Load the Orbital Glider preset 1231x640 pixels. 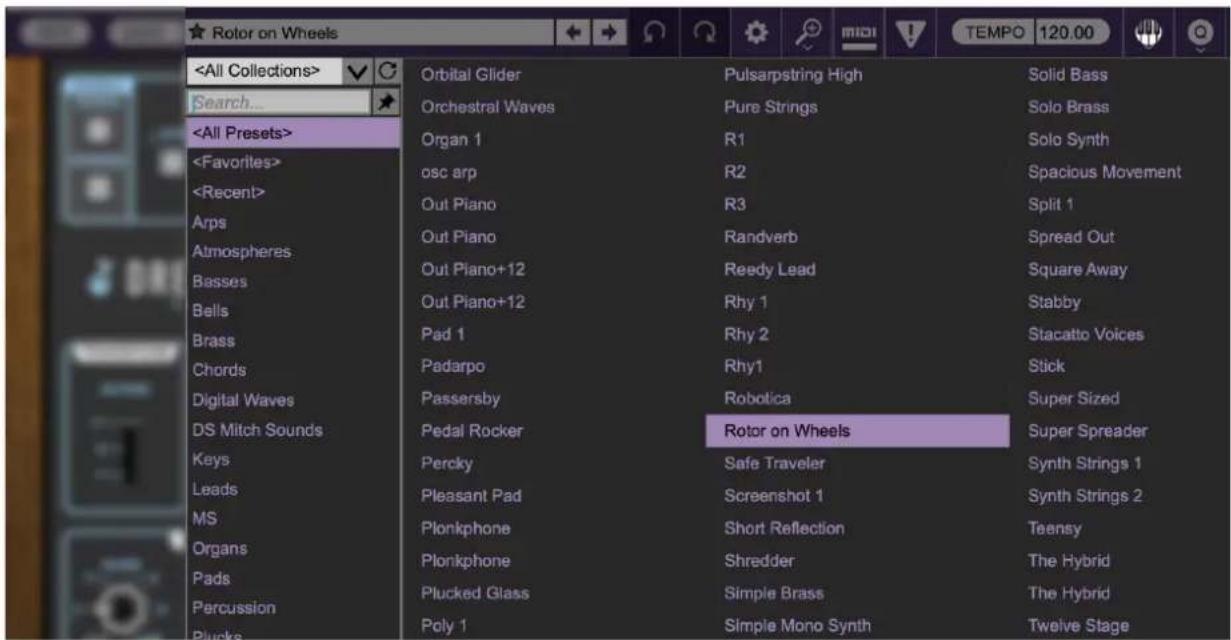tap(471, 75)
